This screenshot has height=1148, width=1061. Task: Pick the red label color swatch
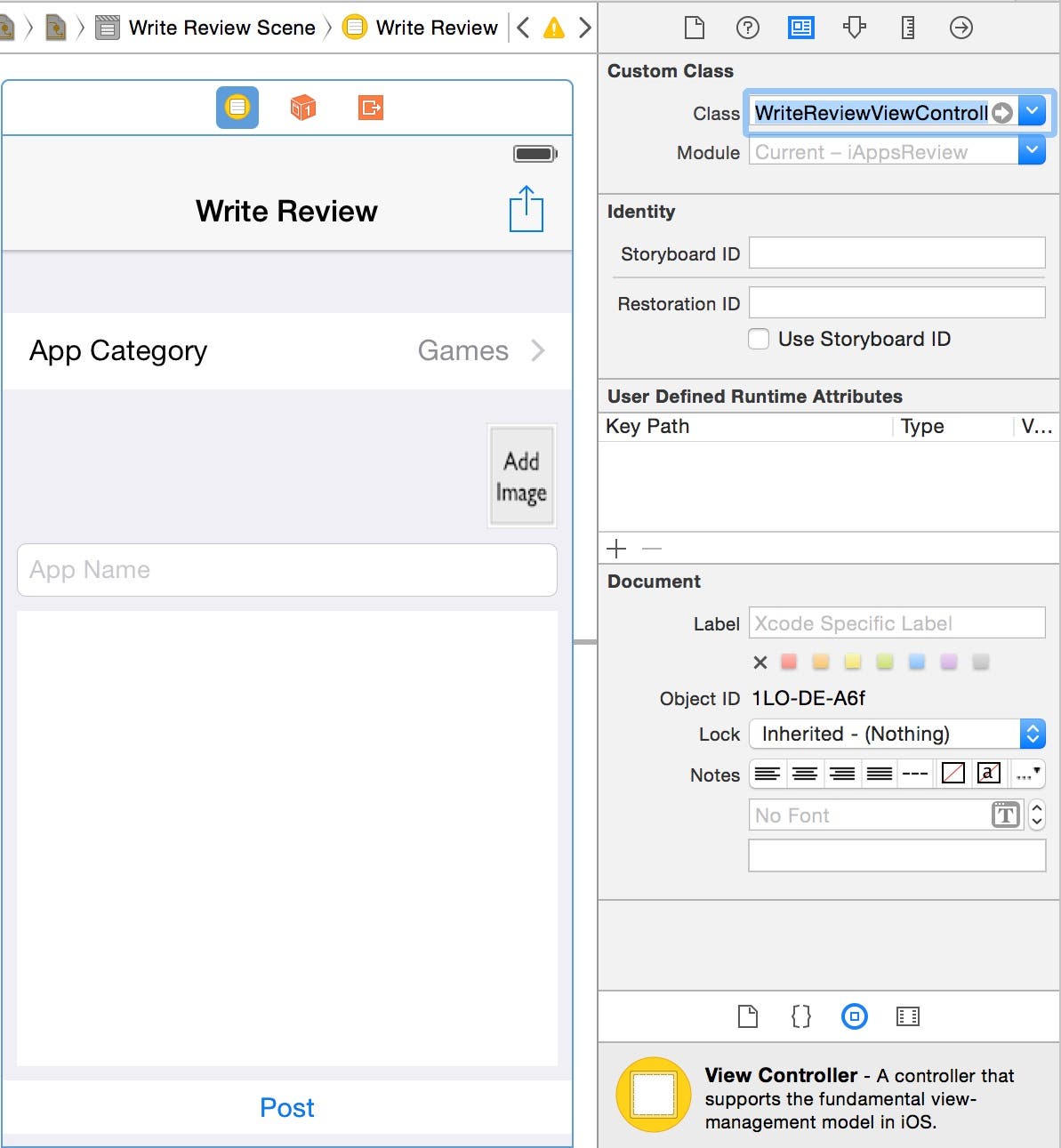click(789, 662)
